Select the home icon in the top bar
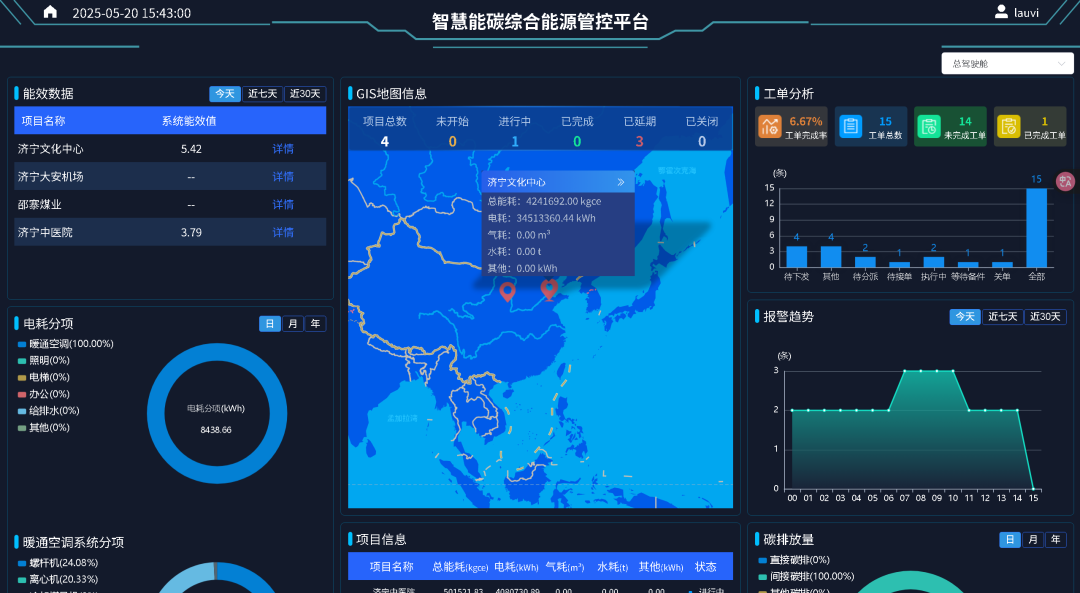The width and height of the screenshot is (1080, 593). [50, 12]
